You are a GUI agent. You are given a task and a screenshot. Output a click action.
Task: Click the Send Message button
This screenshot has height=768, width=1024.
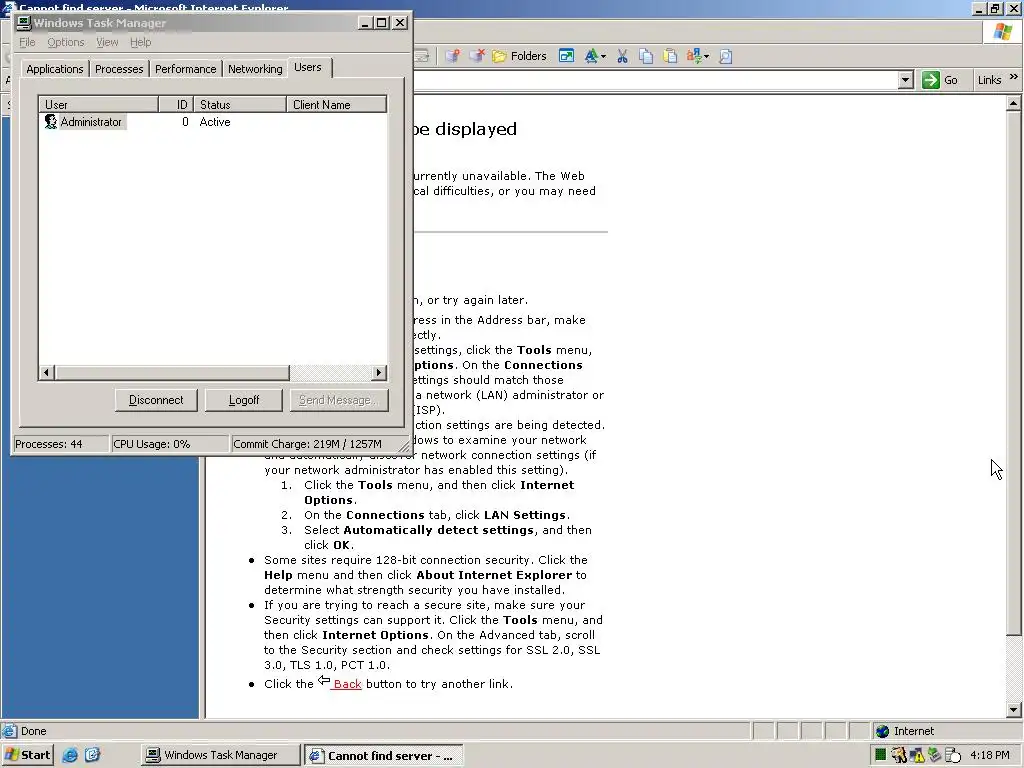coord(339,400)
